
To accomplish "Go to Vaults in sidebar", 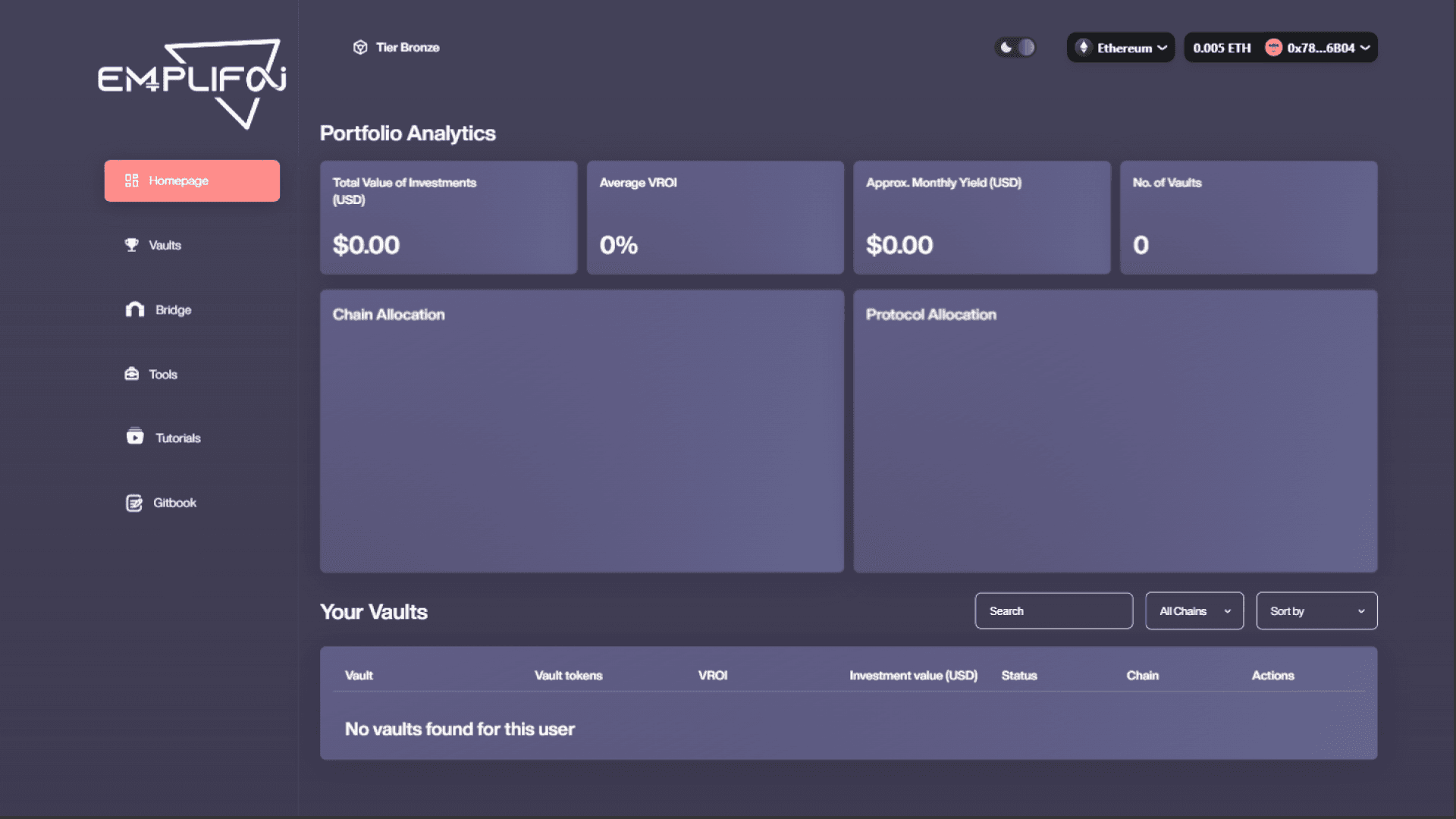I will [165, 245].
